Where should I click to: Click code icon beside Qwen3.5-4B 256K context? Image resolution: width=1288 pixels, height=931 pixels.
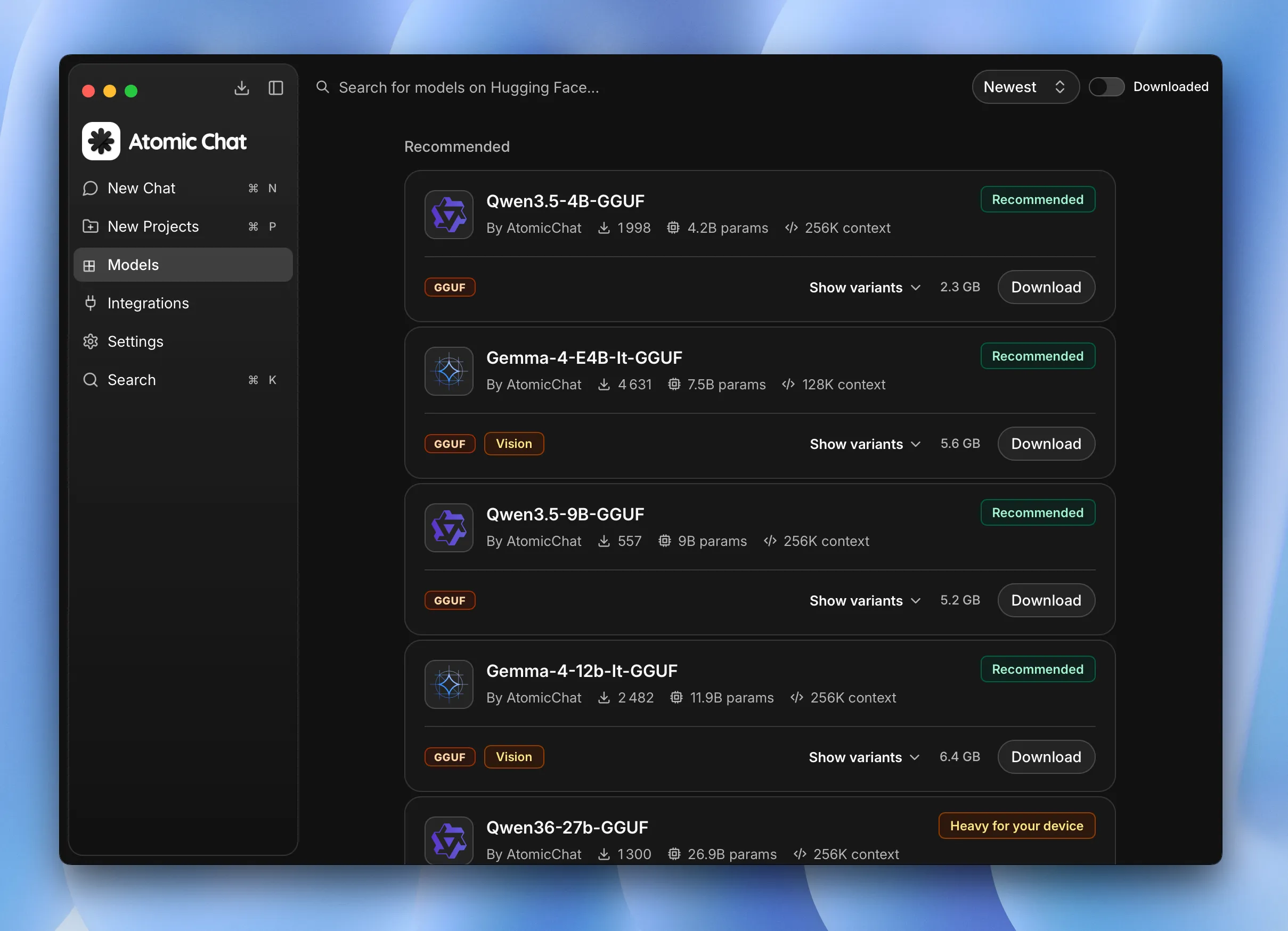coord(791,227)
